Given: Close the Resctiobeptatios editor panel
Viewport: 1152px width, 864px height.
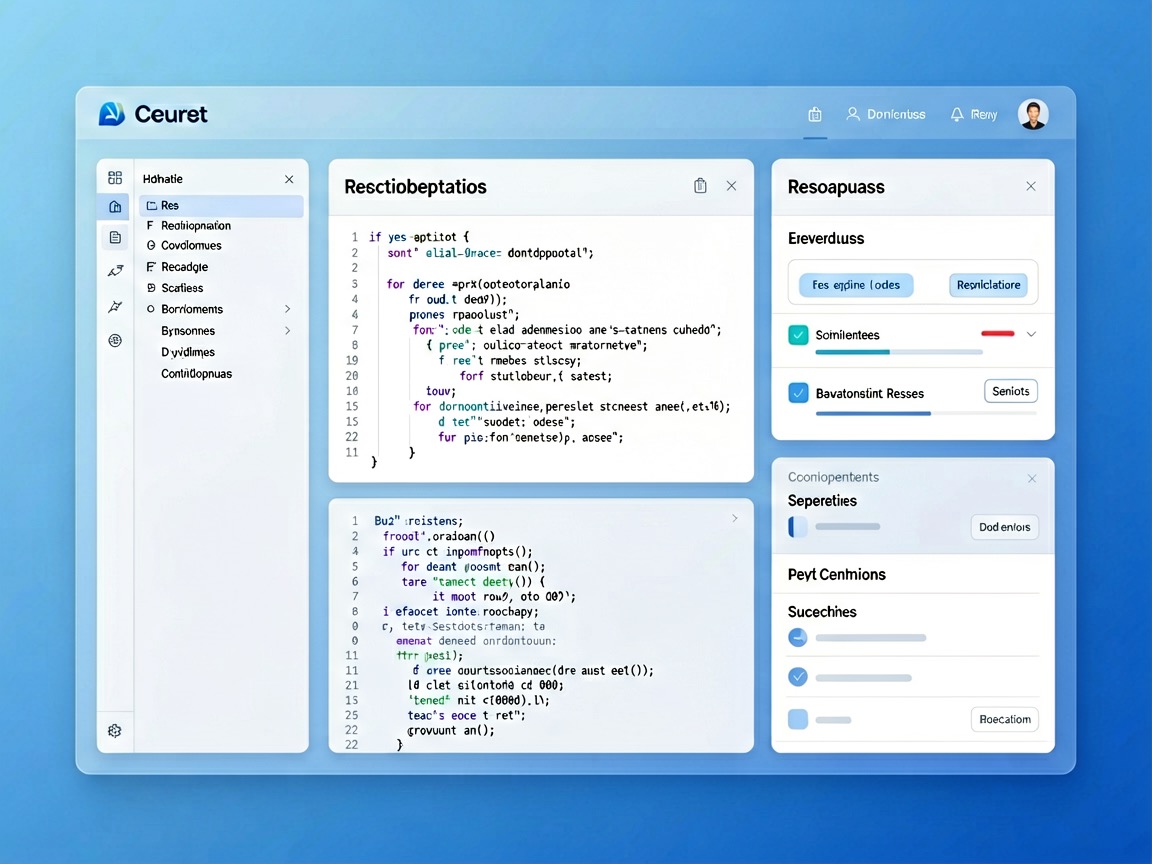Looking at the screenshot, I should (x=732, y=186).
